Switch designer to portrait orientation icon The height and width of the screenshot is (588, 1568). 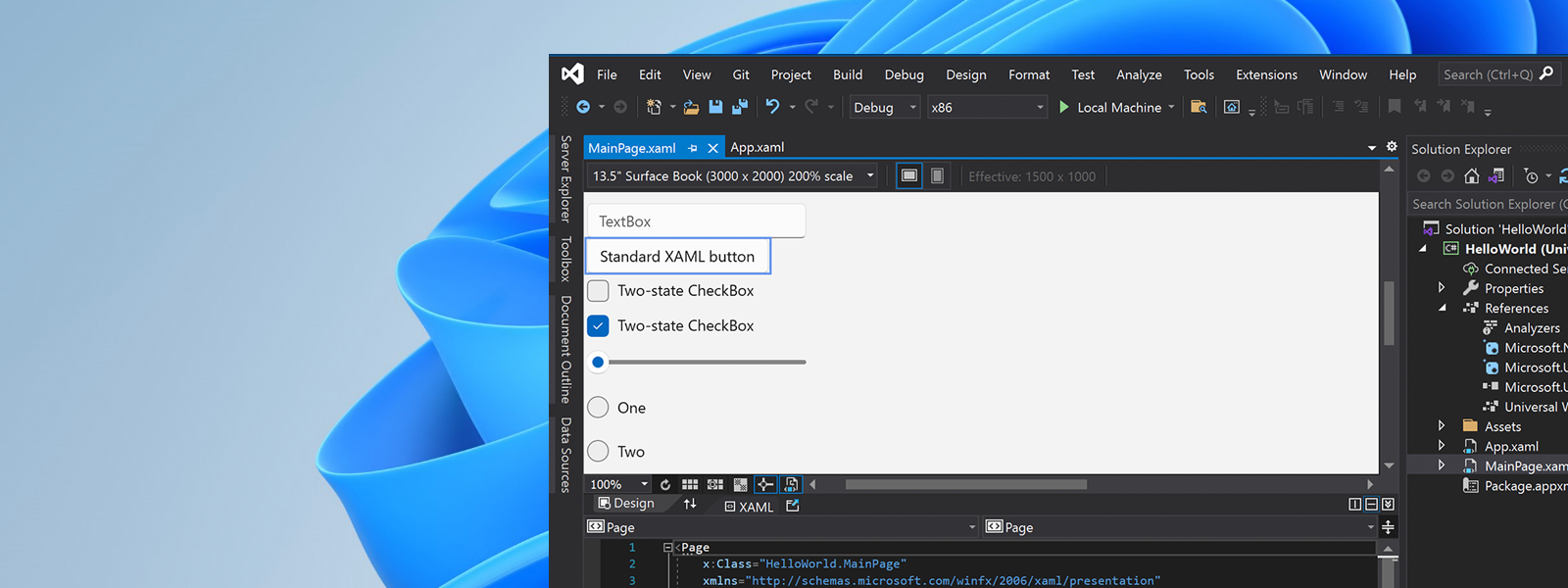[x=937, y=175]
